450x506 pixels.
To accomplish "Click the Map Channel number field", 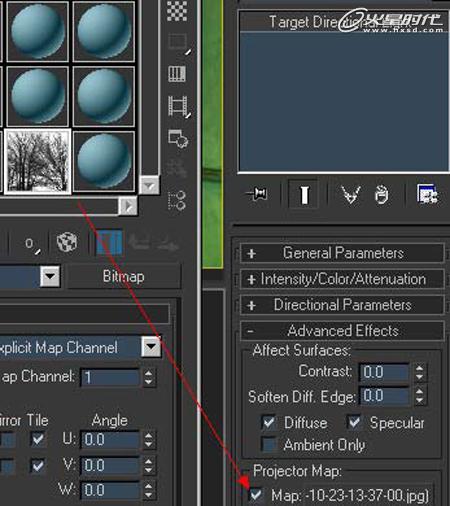I will [110, 377].
